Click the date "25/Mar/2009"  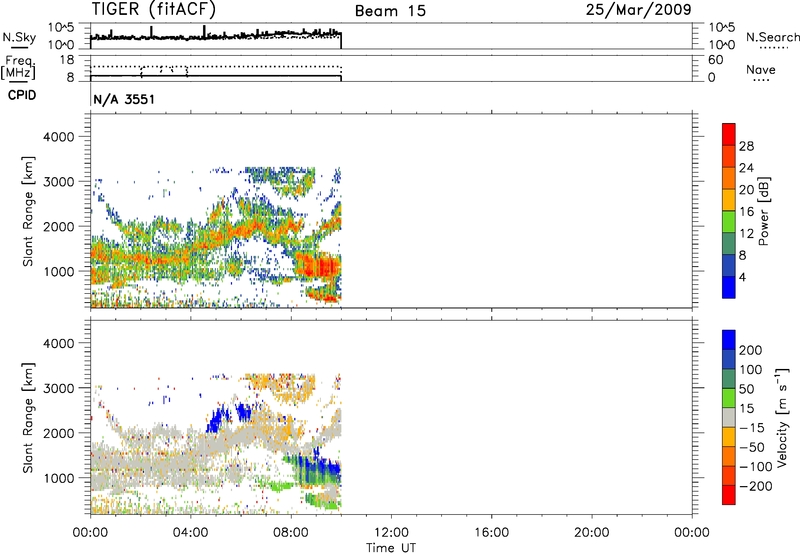639,10
